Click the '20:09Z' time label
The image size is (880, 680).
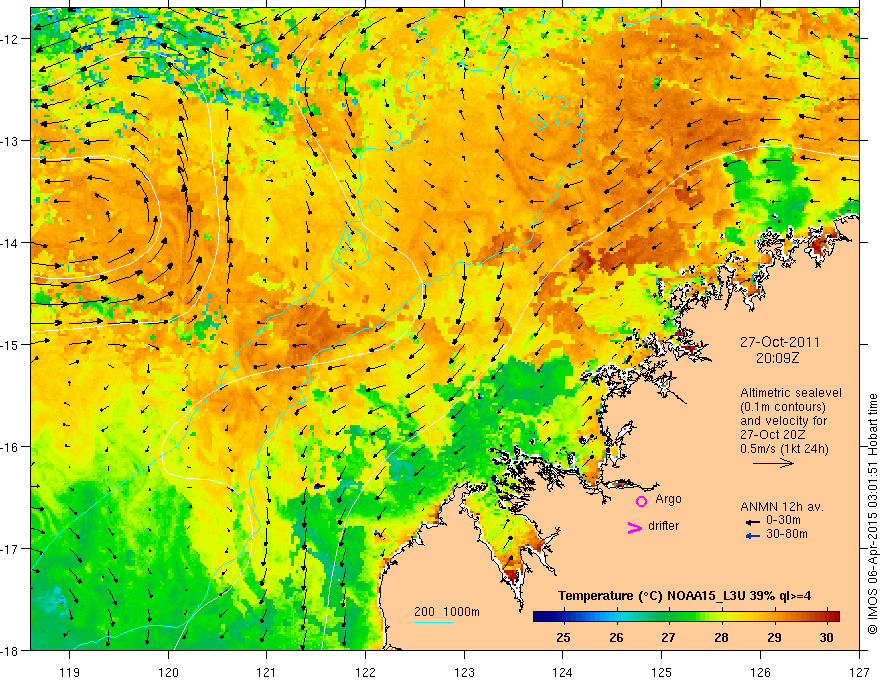tap(777, 358)
